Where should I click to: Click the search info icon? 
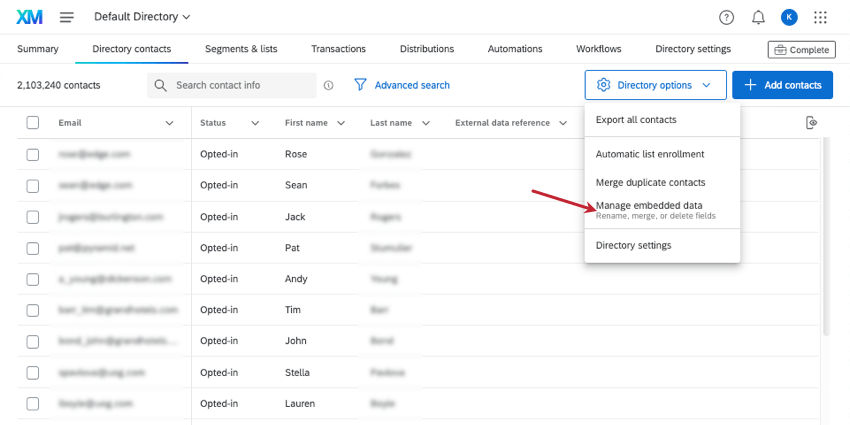328,86
